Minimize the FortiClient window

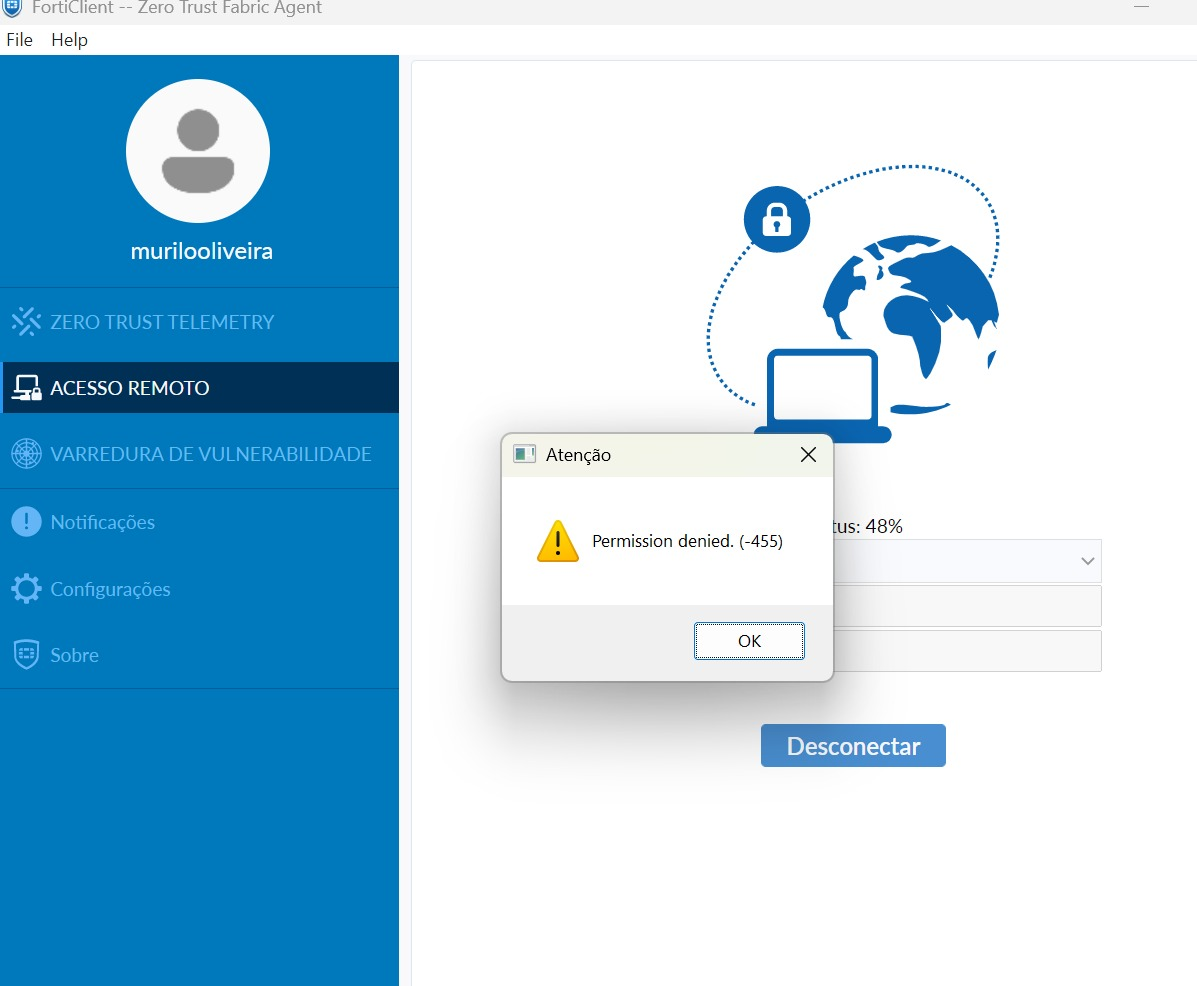click(1141, 7)
